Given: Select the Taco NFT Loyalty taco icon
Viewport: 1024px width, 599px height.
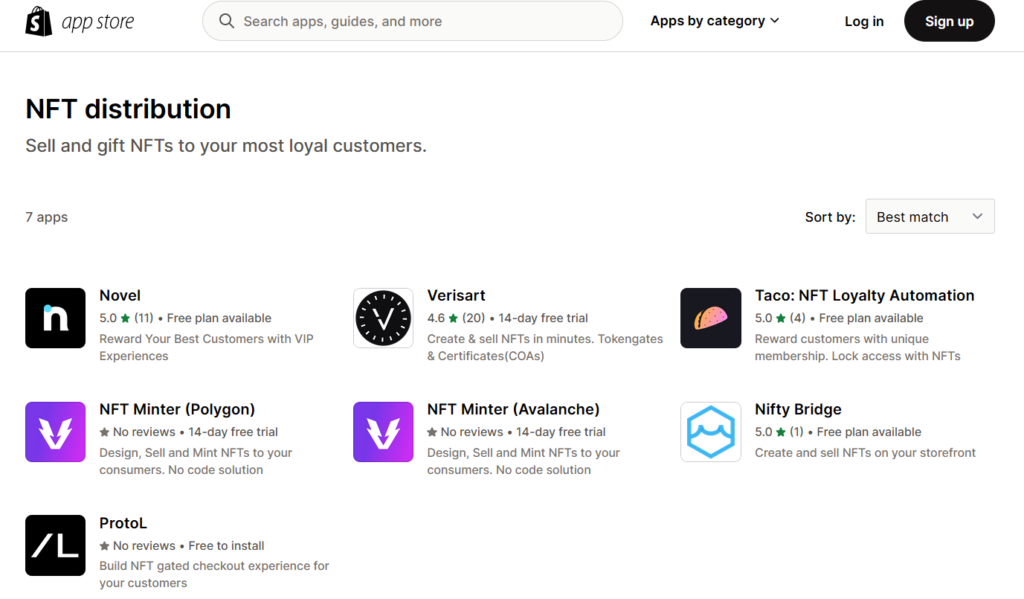Looking at the screenshot, I should coord(711,318).
